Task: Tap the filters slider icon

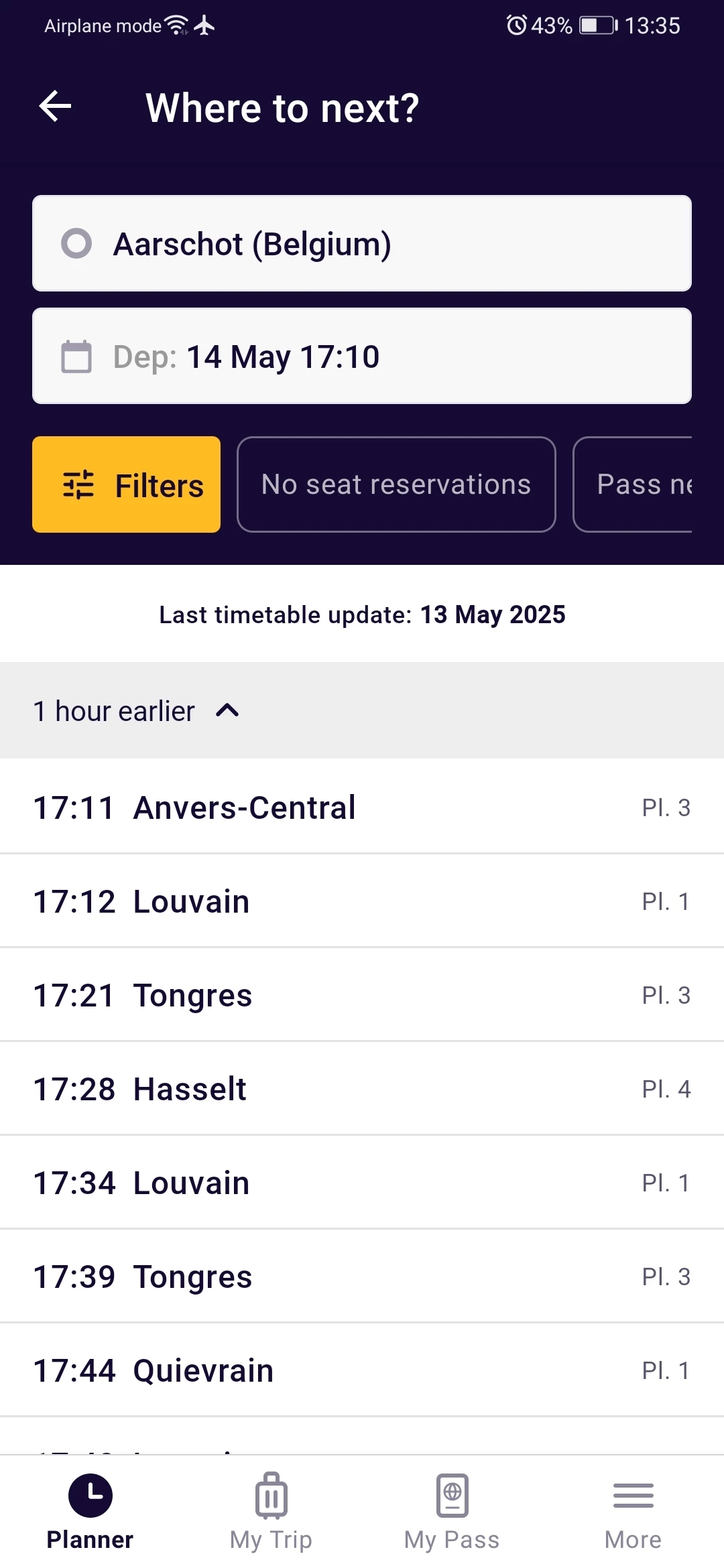Action: click(x=78, y=485)
